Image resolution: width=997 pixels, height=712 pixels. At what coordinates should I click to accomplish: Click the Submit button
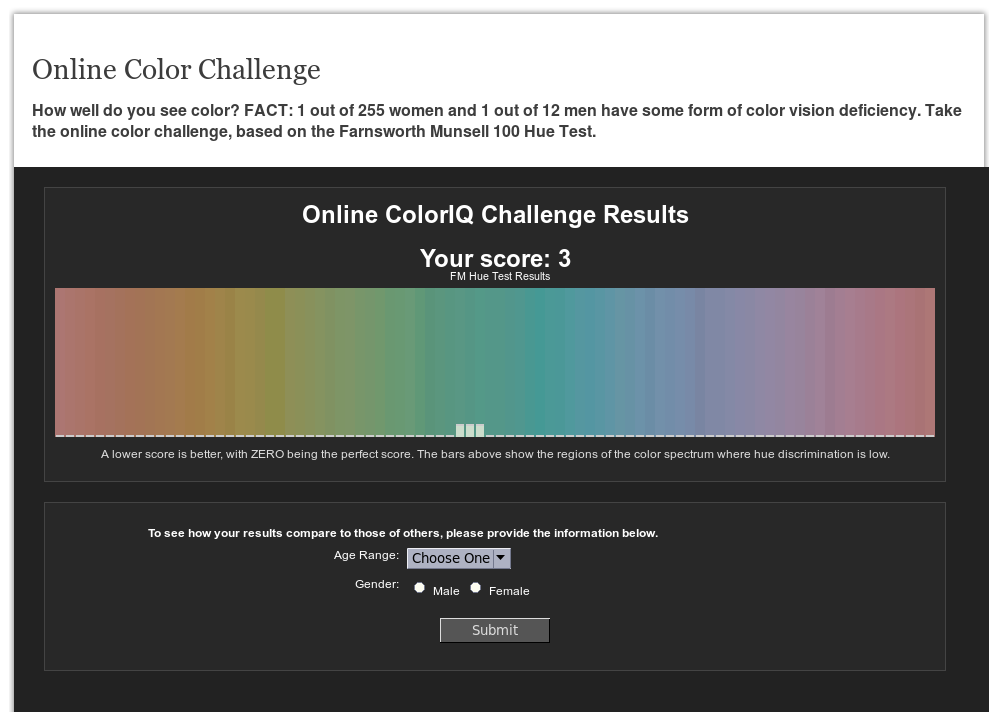pos(495,630)
